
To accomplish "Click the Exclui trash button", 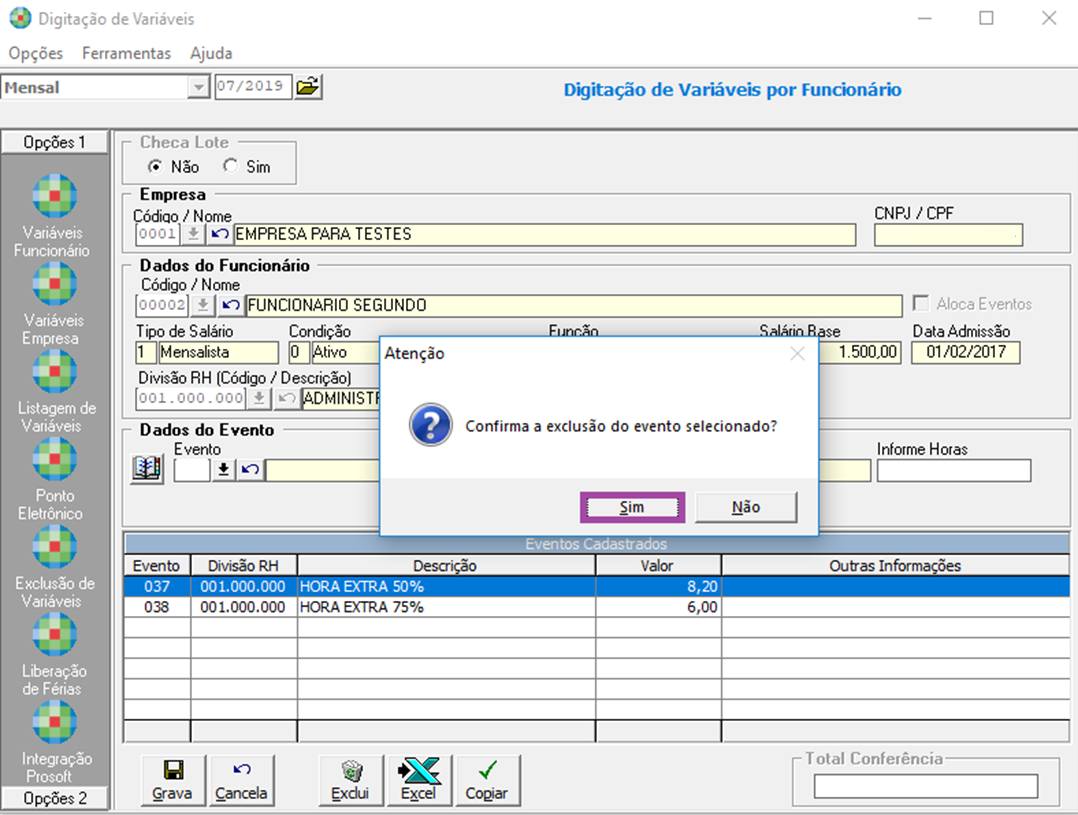I will coord(351,781).
